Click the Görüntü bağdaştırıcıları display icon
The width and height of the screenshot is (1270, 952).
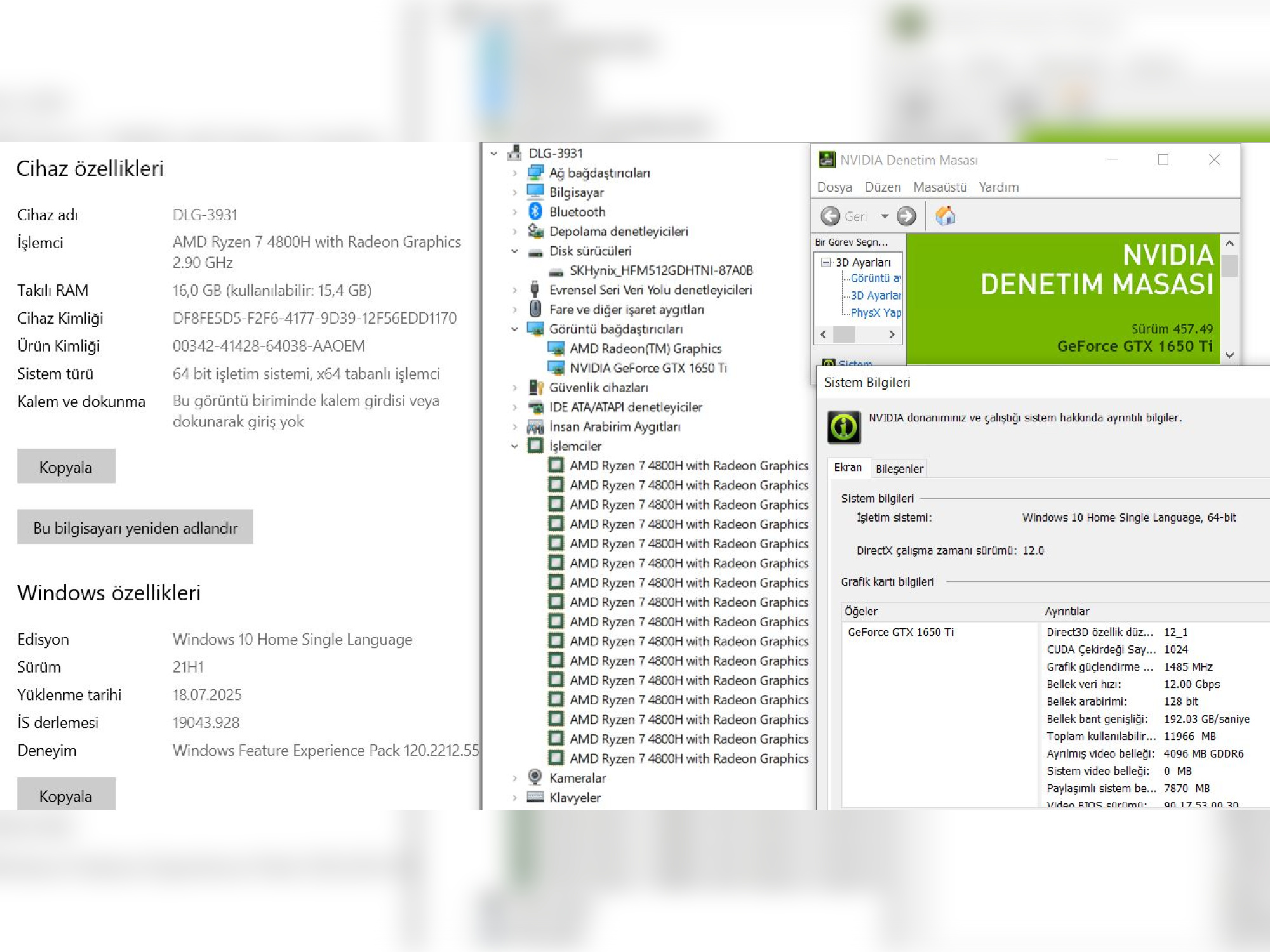click(x=535, y=329)
